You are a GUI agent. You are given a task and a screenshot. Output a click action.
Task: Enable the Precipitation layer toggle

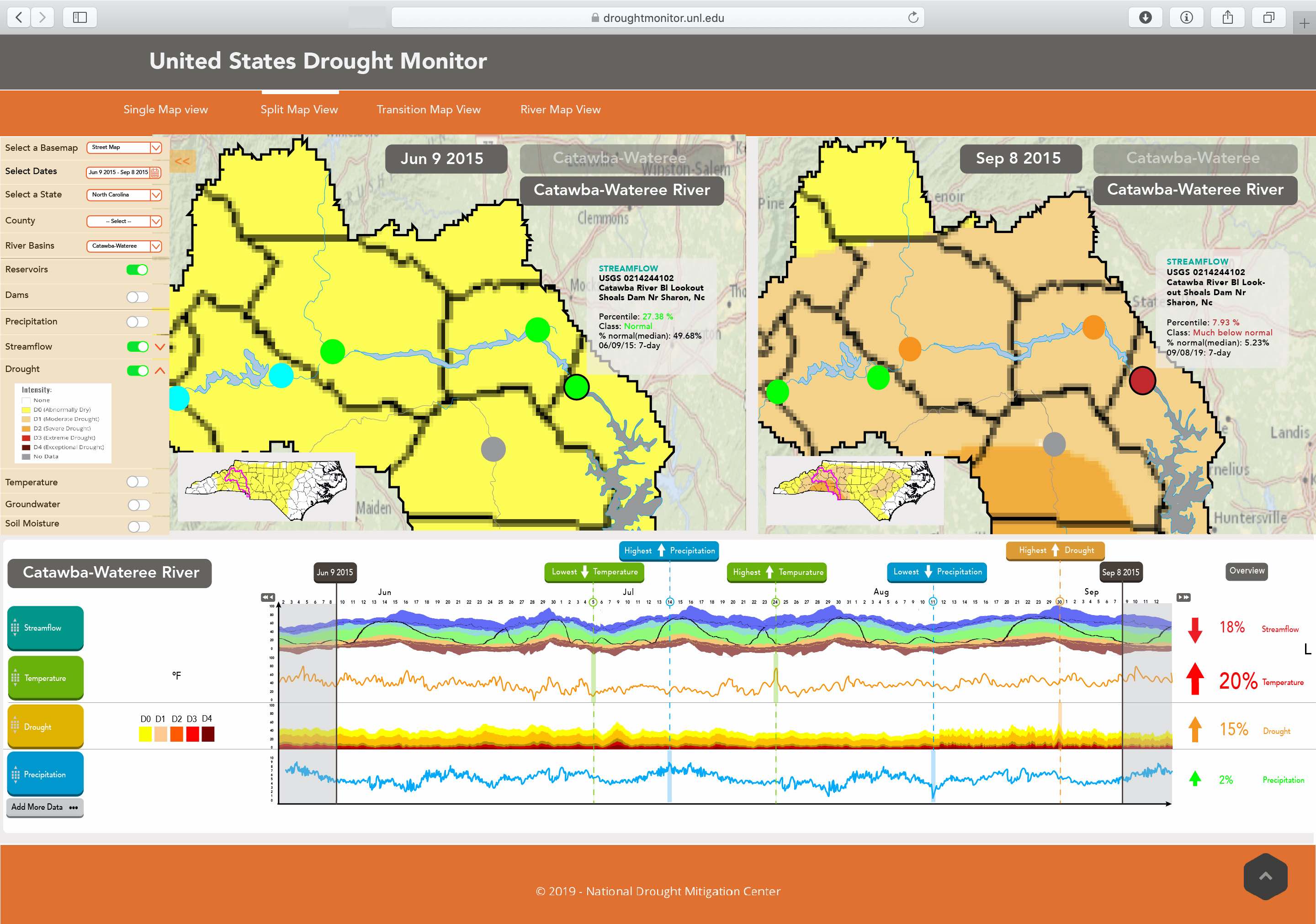pos(138,322)
